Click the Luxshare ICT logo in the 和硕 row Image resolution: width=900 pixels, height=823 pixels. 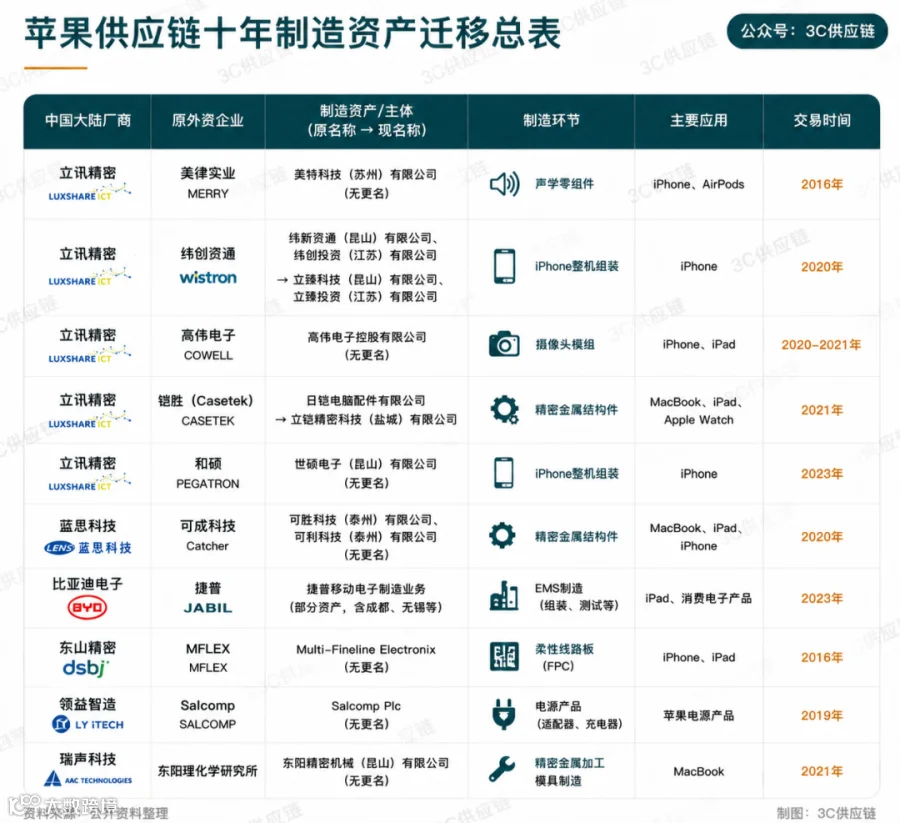click(89, 483)
